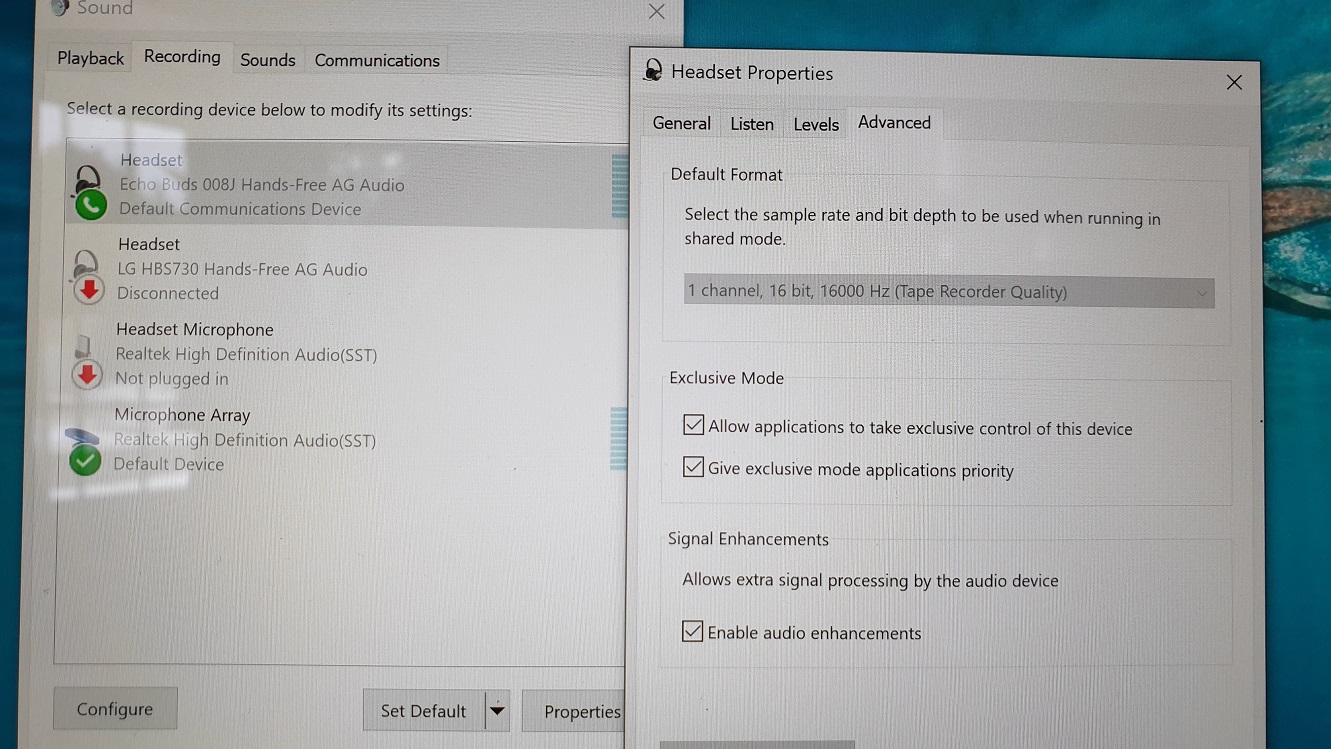Select the Microphone Array device name

point(182,414)
